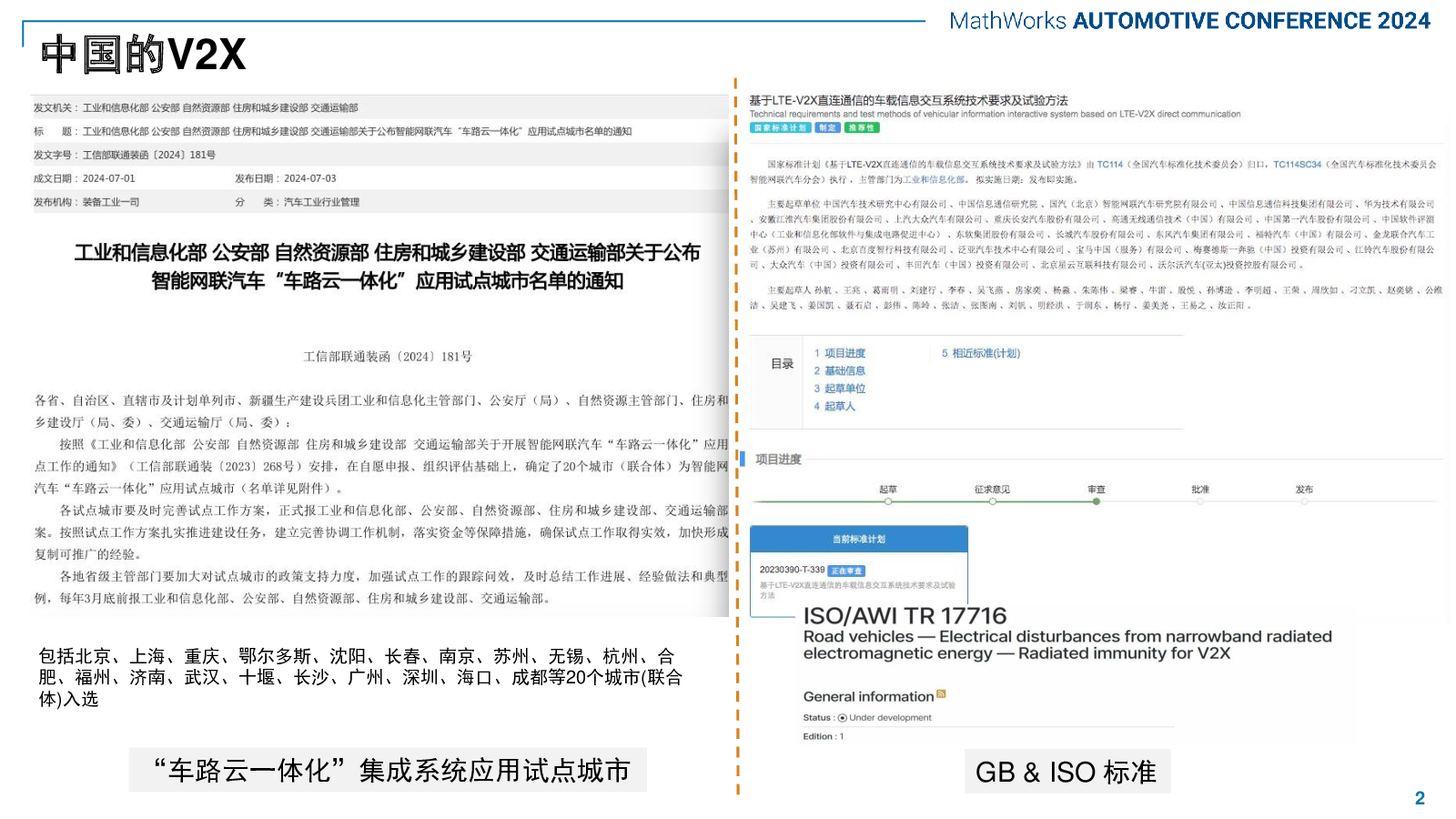Click the General information heading
Viewport: 1456px width, 819px height.
(x=868, y=696)
